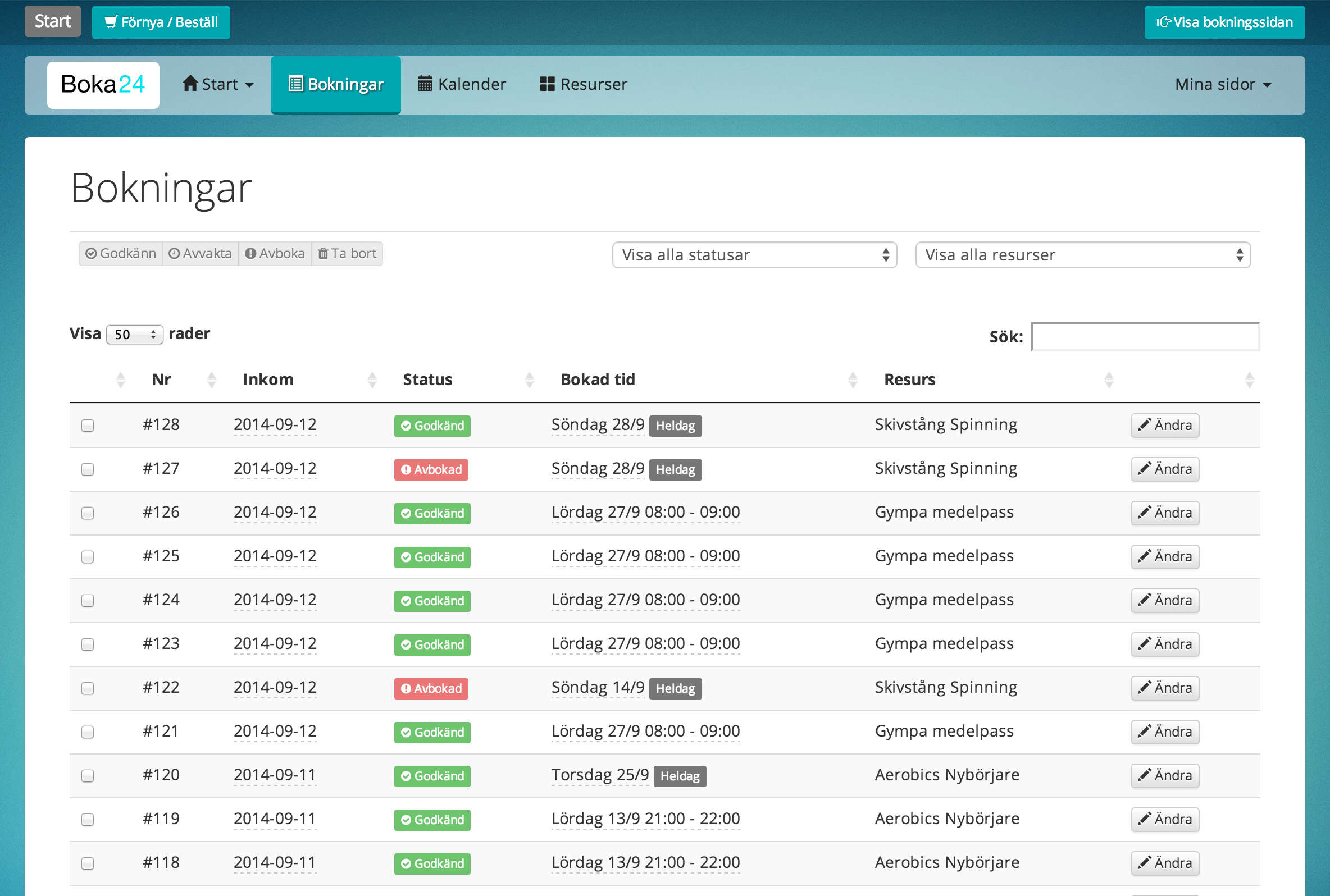The image size is (1330, 896).
Task: Select checkbox for booking #127
Action: (88, 470)
